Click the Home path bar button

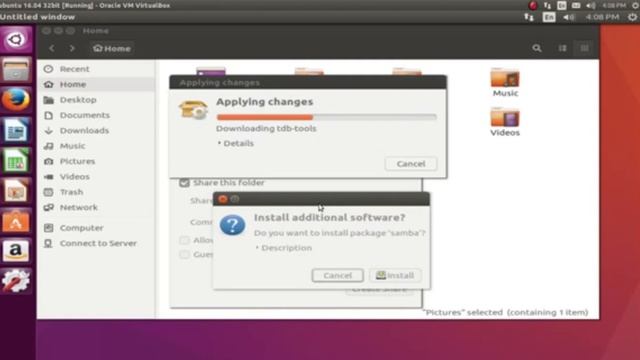111,48
